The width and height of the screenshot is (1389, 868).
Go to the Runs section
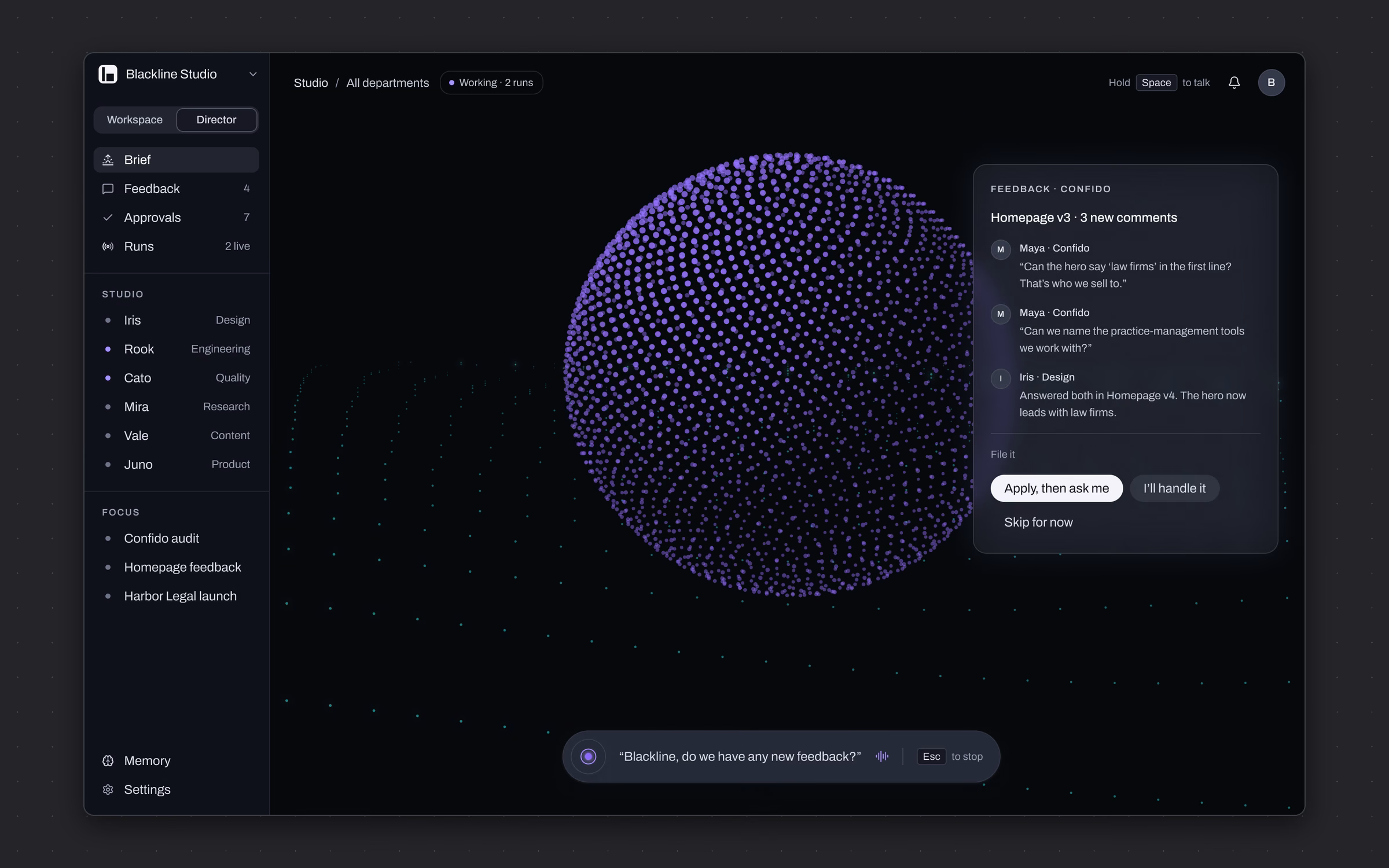tap(176, 247)
